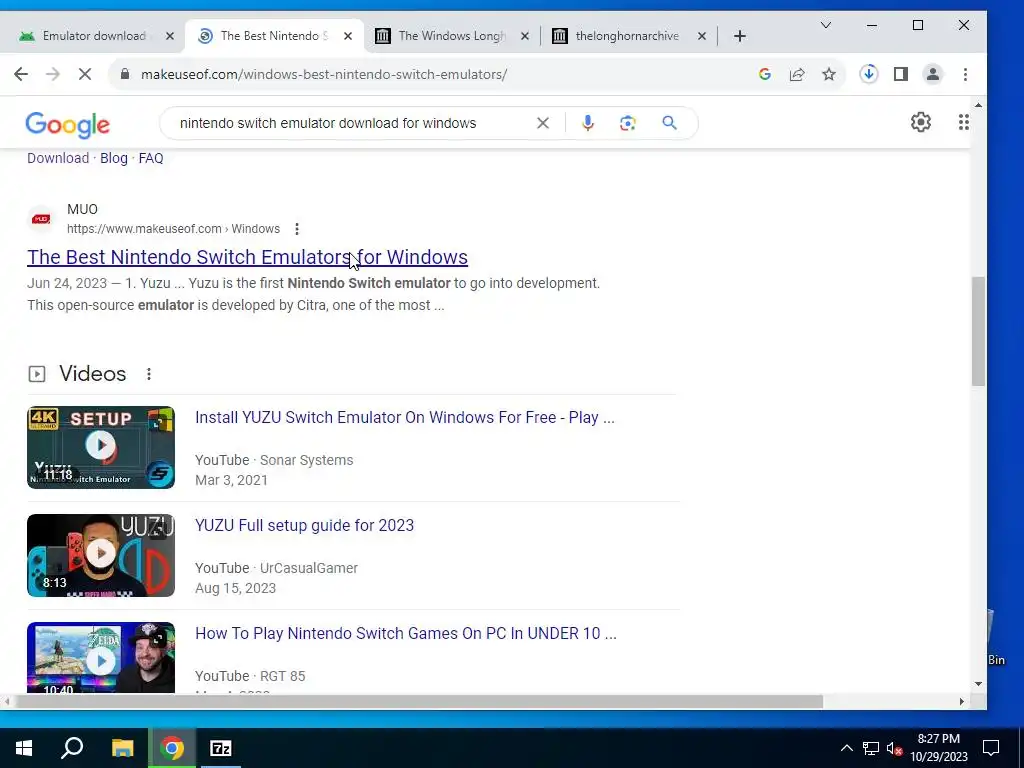The image size is (1024, 768).
Task: Click the vertical scrollbar thumb
Action: (978, 331)
